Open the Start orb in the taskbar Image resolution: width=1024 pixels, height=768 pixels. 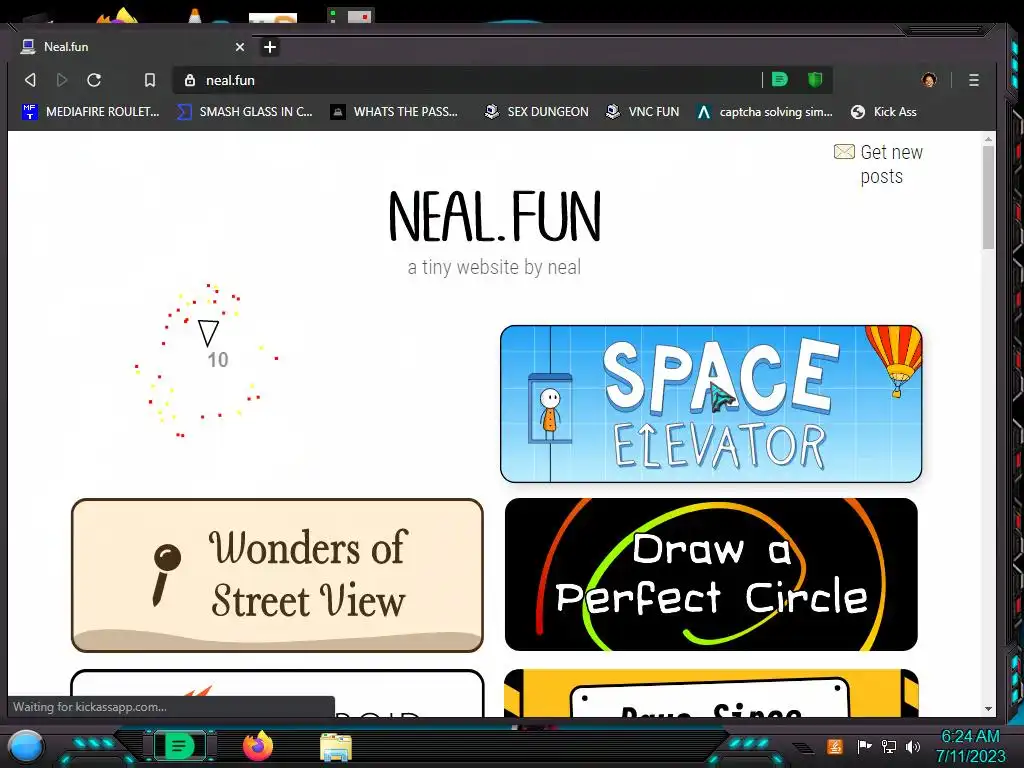click(x=25, y=746)
